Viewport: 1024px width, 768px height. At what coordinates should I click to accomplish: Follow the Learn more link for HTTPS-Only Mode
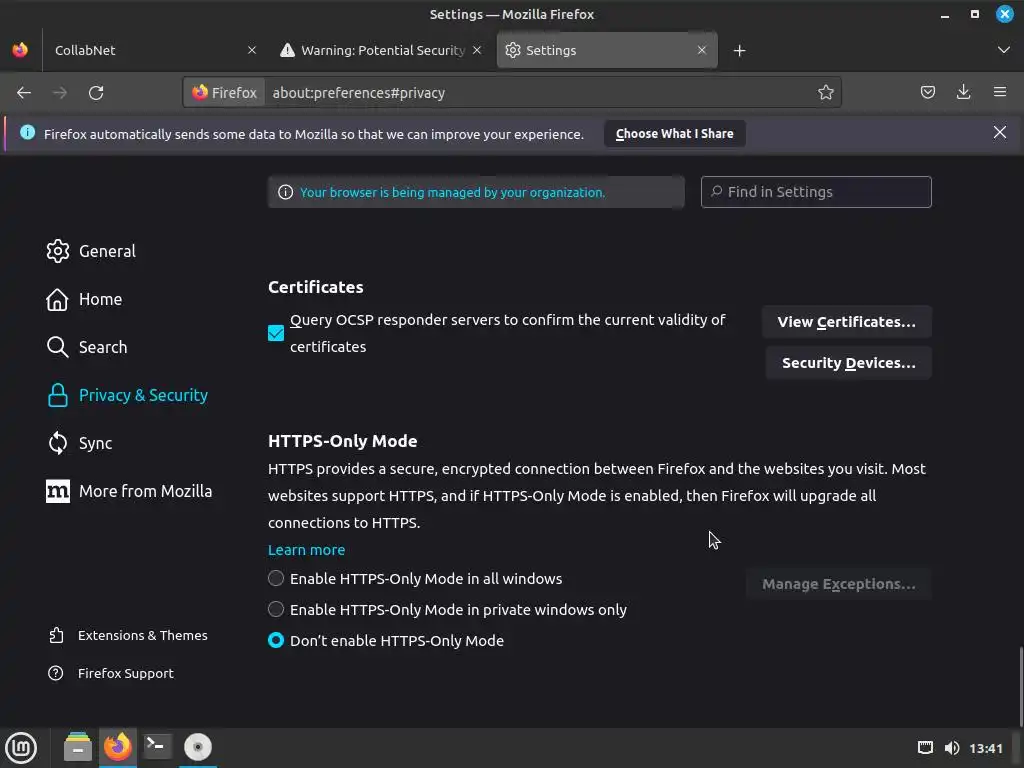[306, 550]
